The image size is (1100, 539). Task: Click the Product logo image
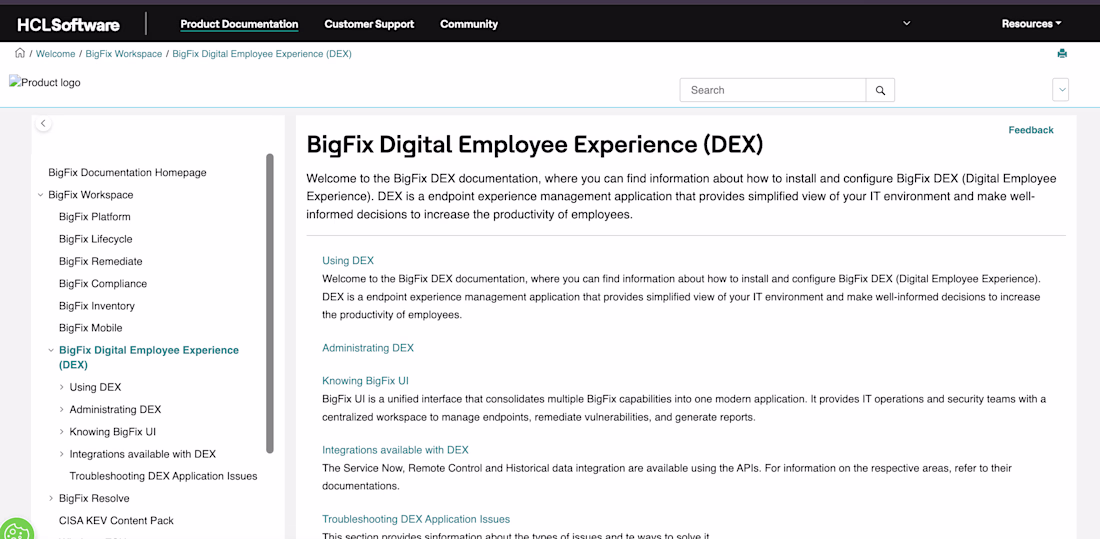point(45,82)
